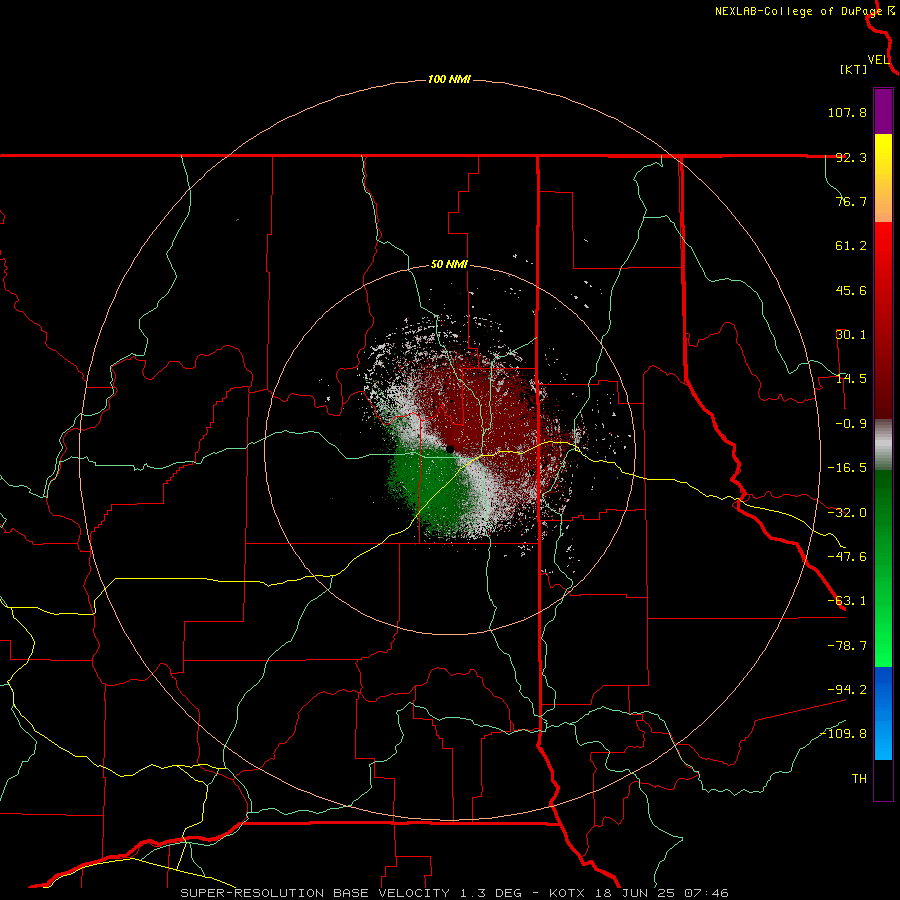Click the -94.2 value on the velocity scale

pos(847,689)
